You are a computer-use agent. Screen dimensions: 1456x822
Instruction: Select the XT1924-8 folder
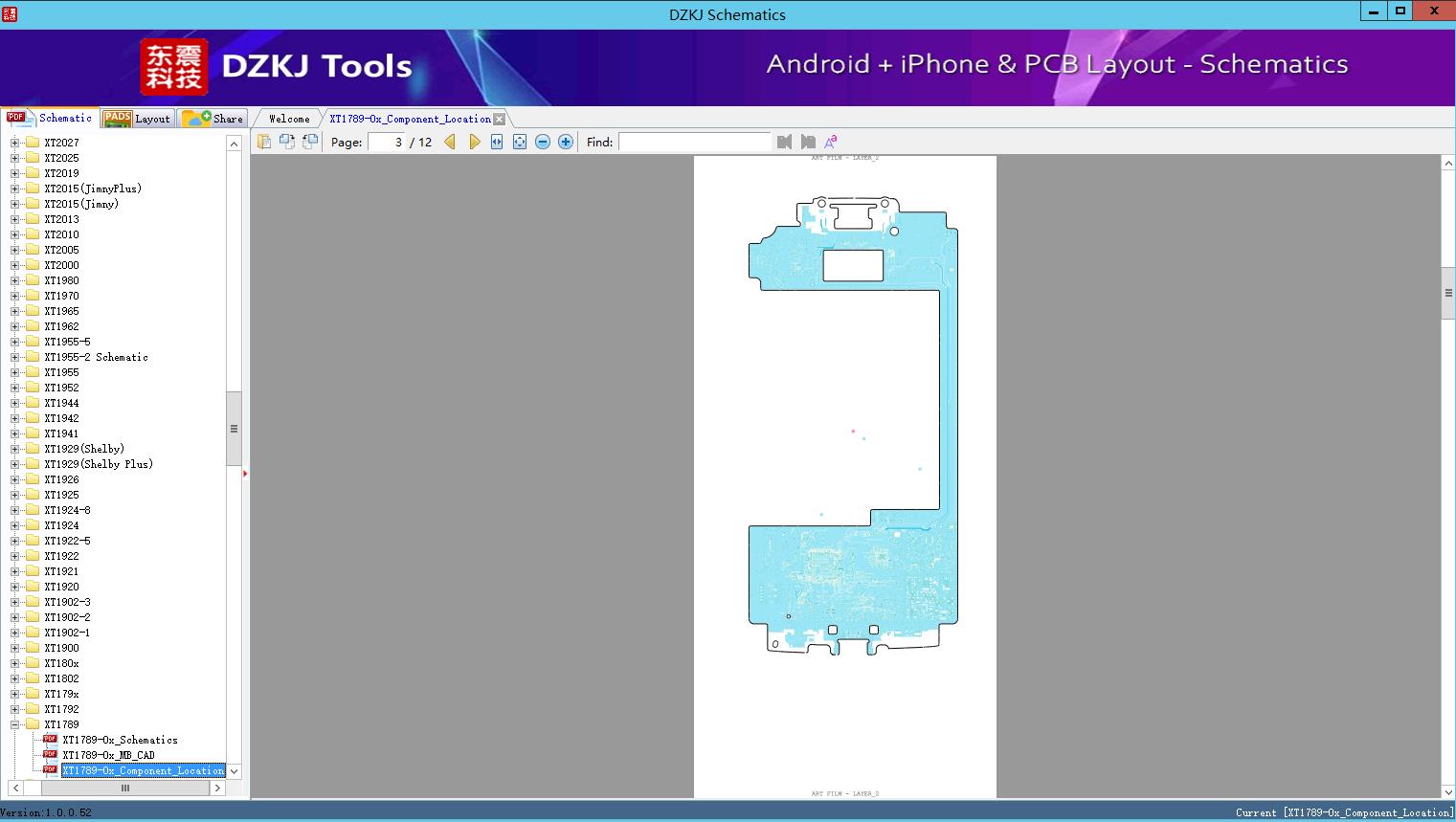click(67, 510)
